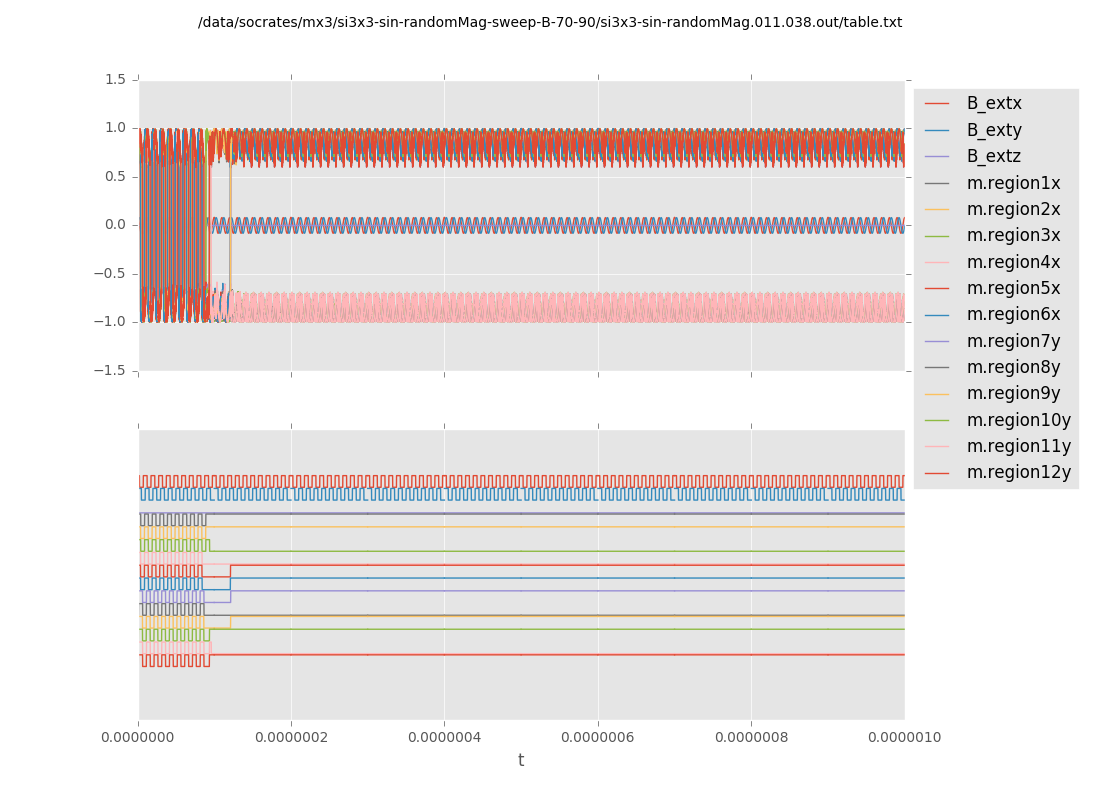Select the B_exty legend label
This screenshot has height=800, width=1100.
pos(993,130)
